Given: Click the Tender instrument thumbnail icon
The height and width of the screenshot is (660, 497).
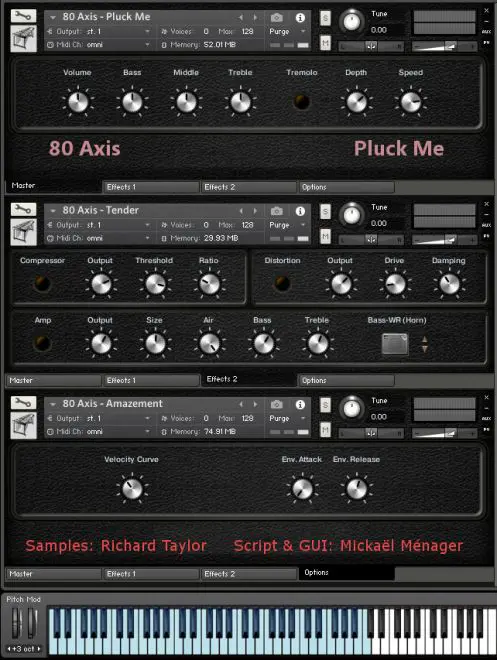Looking at the screenshot, I should tap(23, 232).
